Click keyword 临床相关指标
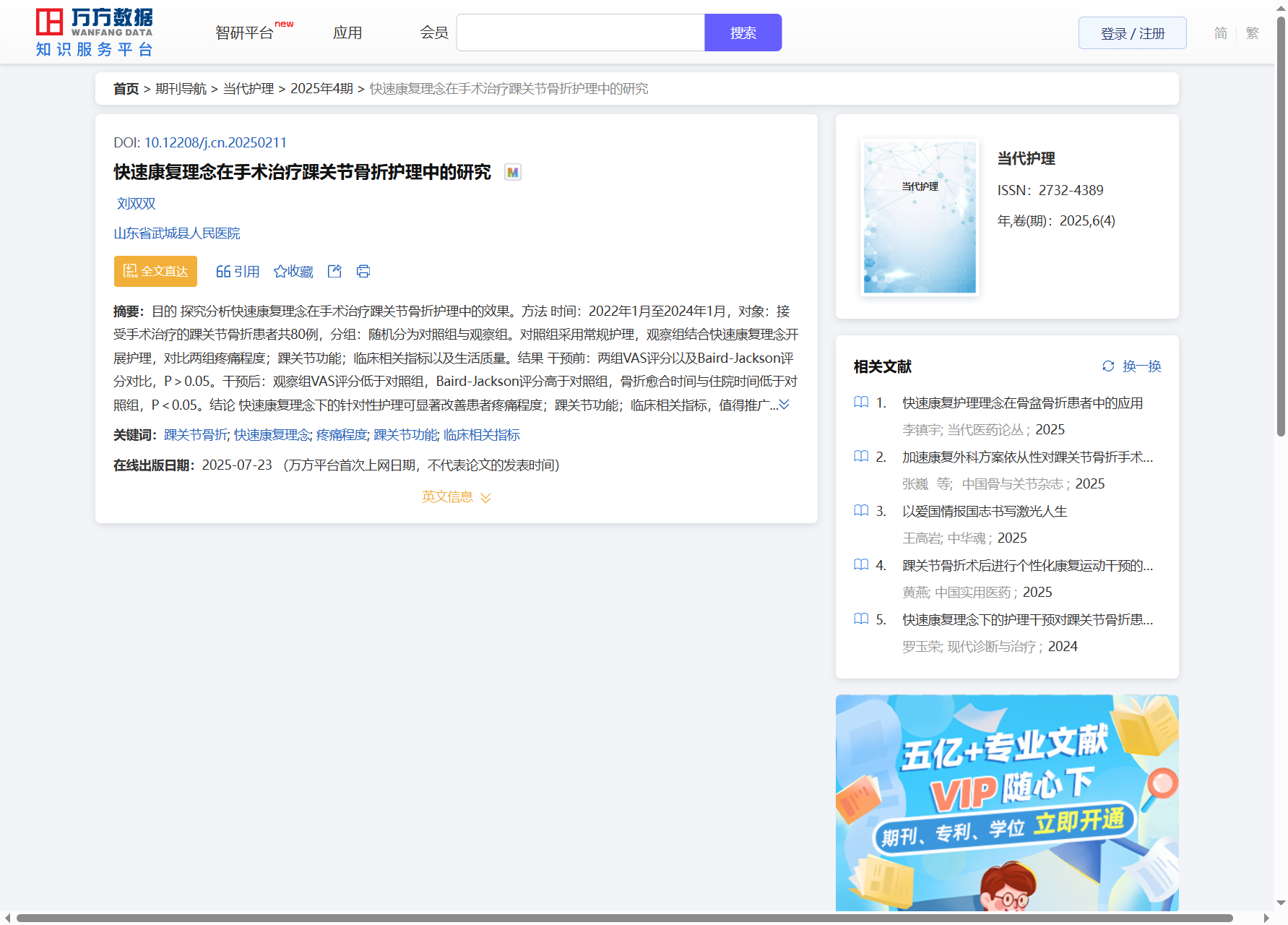Image resolution: width=1288 pixels, height=925 pixels. [x=482, y=435]
